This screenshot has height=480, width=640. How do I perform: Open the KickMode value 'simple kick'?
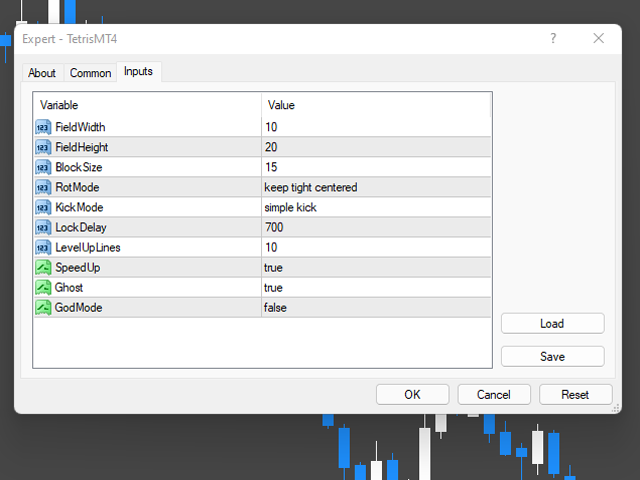pos(376,207)
